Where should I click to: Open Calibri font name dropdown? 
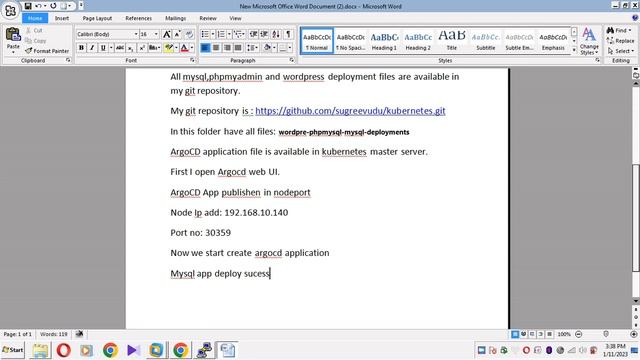tap(136, 34)
